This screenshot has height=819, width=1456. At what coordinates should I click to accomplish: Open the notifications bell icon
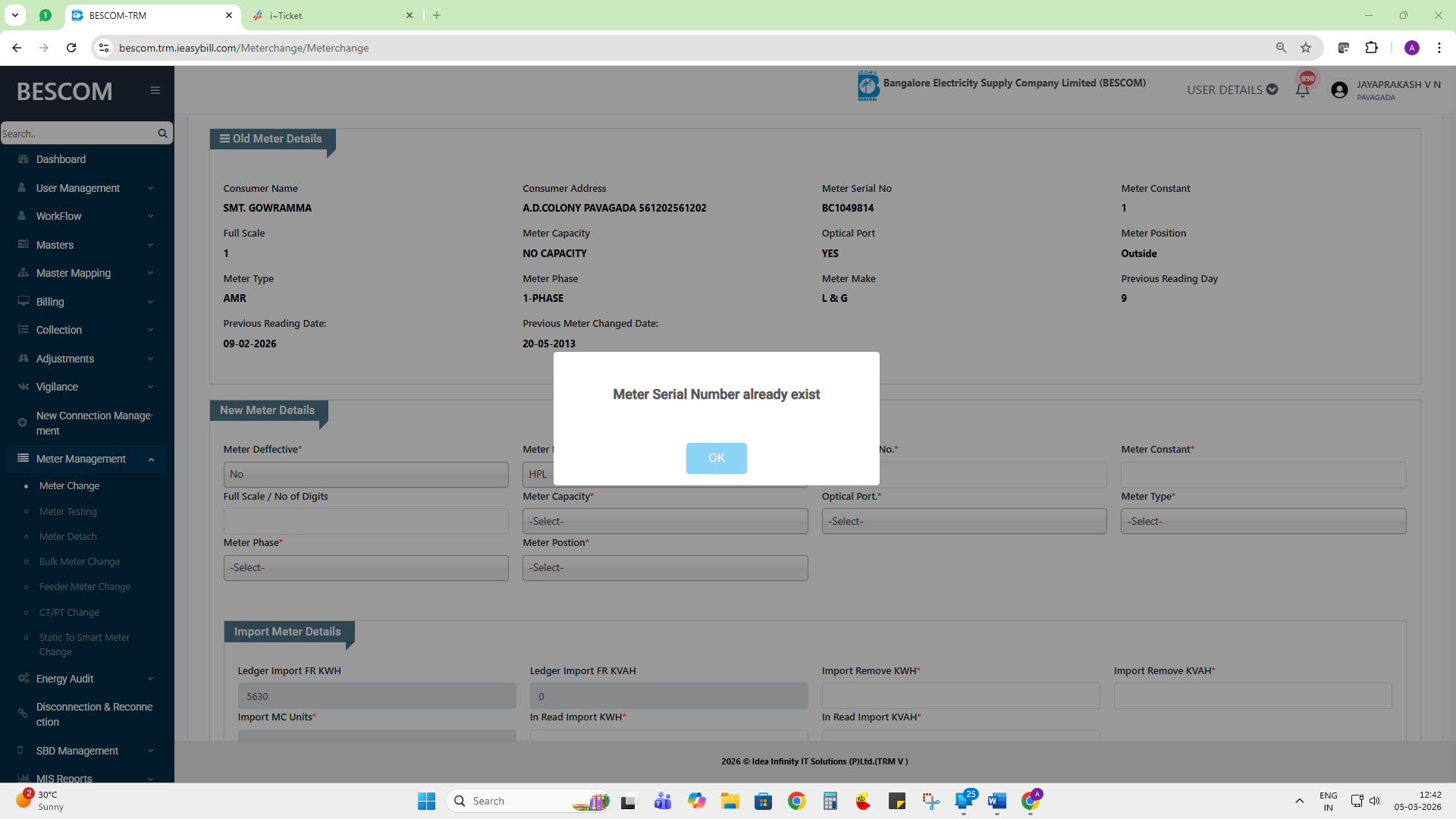coord(1302,90)
